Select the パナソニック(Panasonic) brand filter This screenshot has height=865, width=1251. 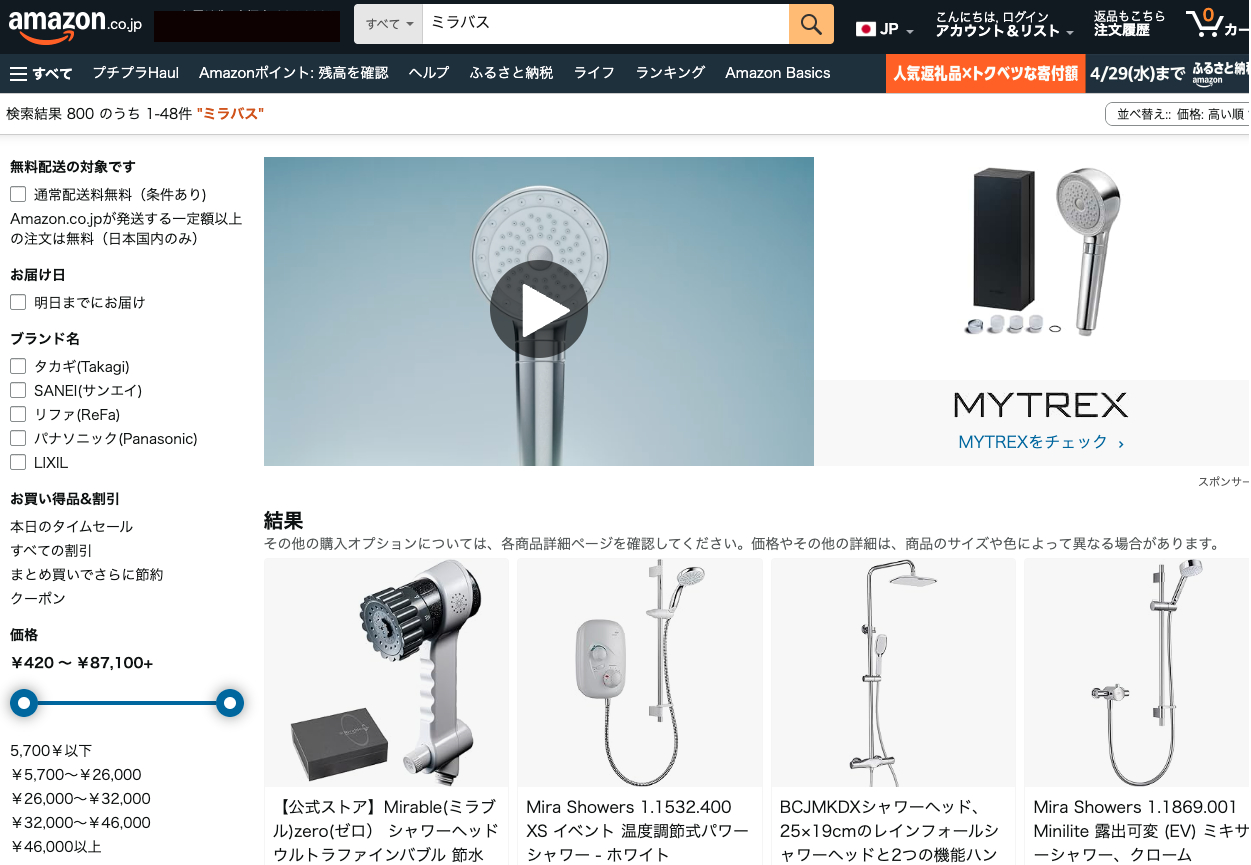click(18, 438)
